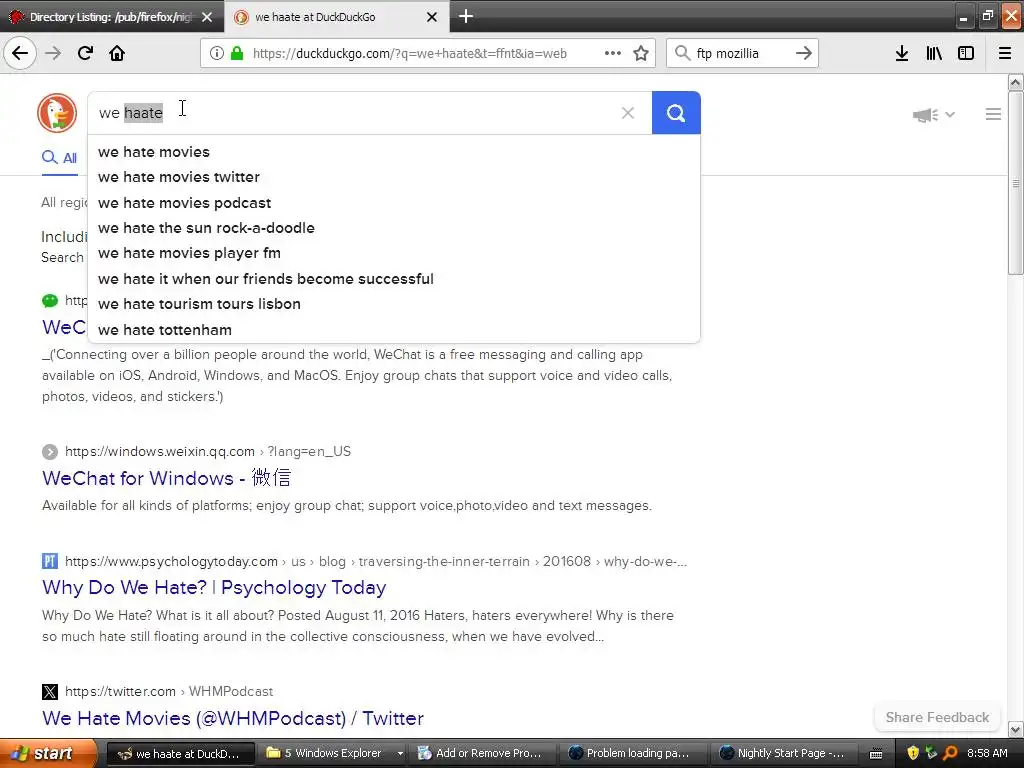Close the 'we haate at DuckDuckGo' tab
Image resolution: width=1024 pixels, height=768 pixels.
pos(432,17)
